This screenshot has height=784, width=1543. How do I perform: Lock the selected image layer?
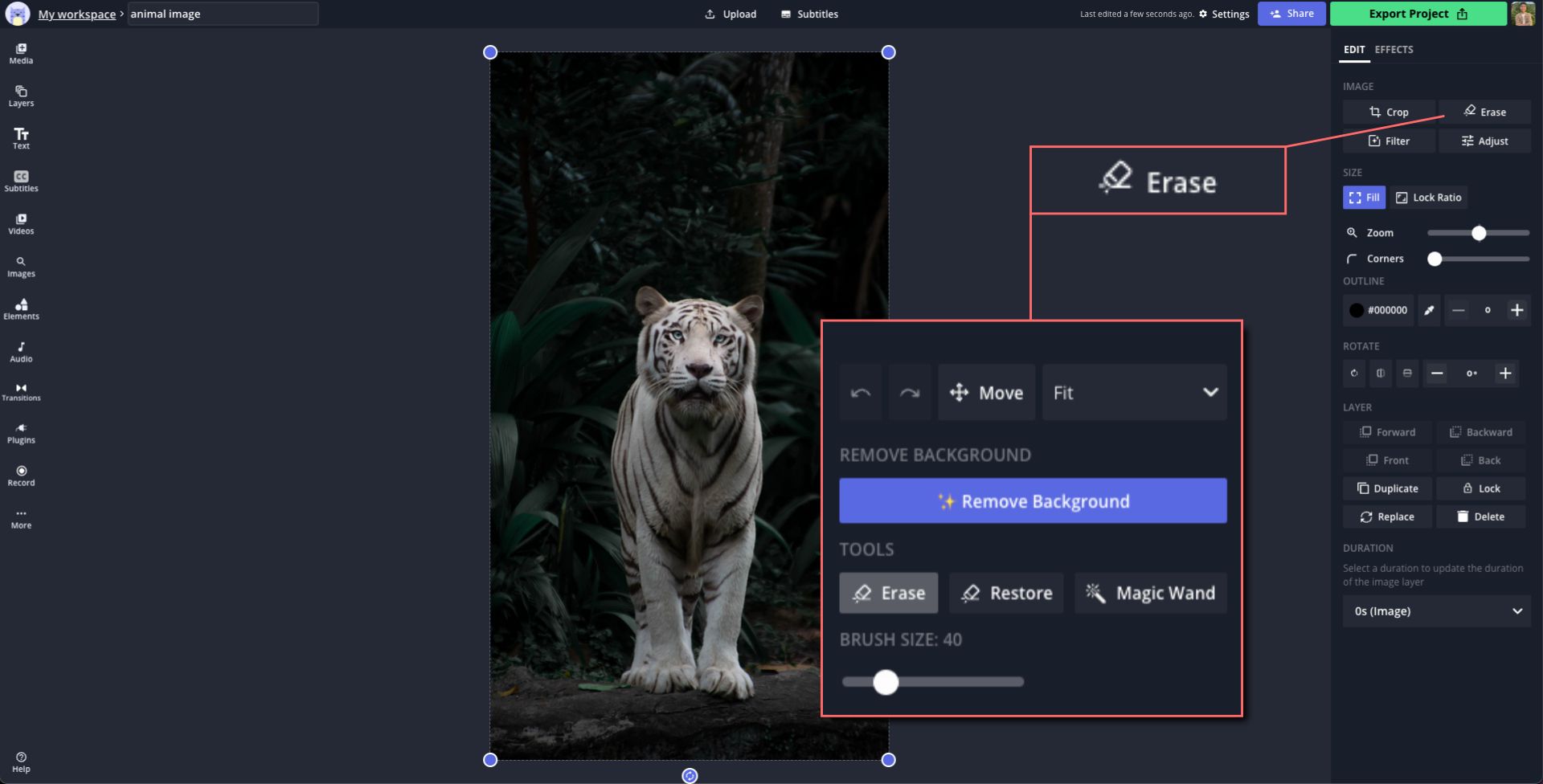pyautogui.click(x=1480, y=488)
